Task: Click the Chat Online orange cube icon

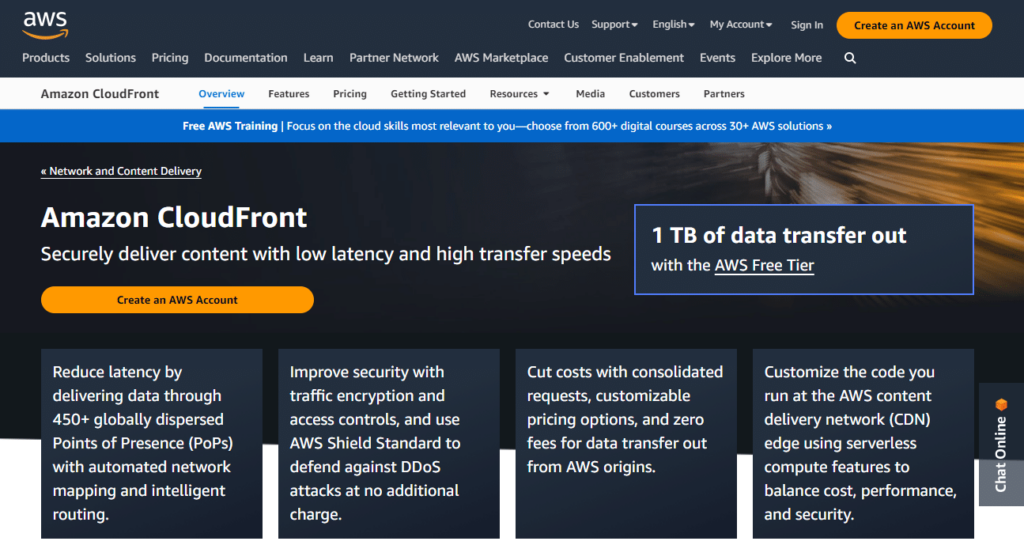Action: tap(1000, 405)
